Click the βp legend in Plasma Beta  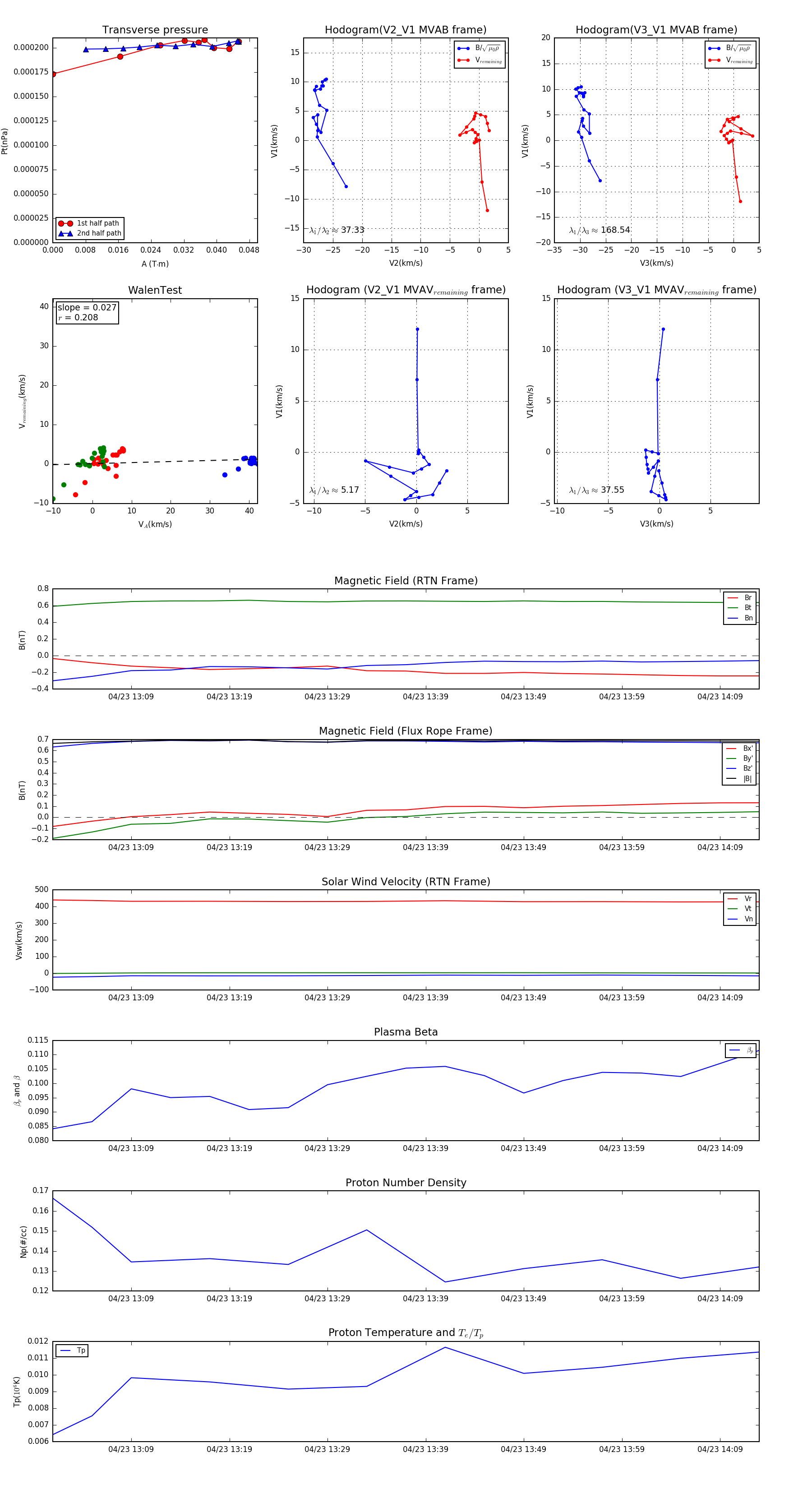[x=741, y=1050]
